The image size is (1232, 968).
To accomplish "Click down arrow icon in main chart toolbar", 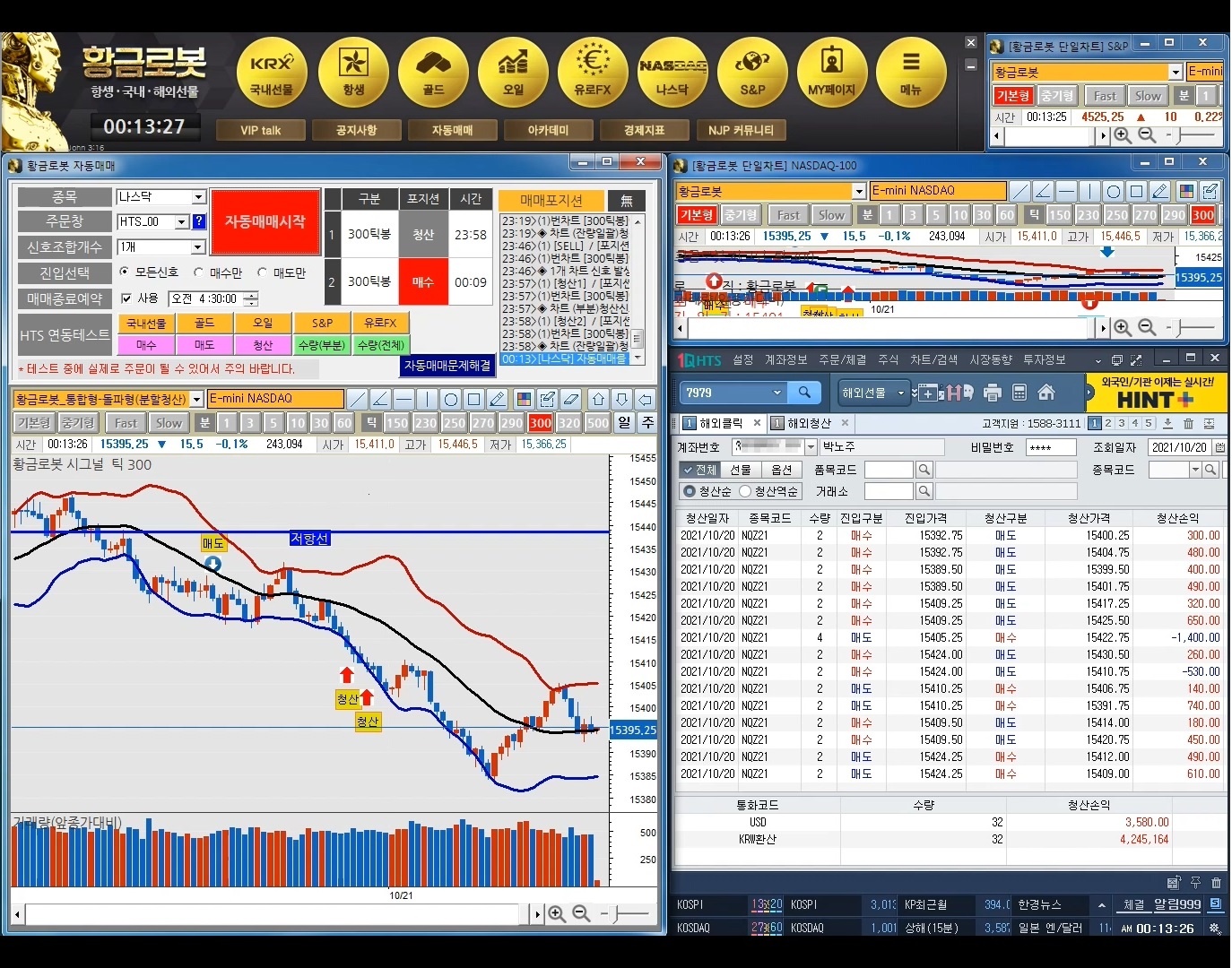I will point(621,399).
